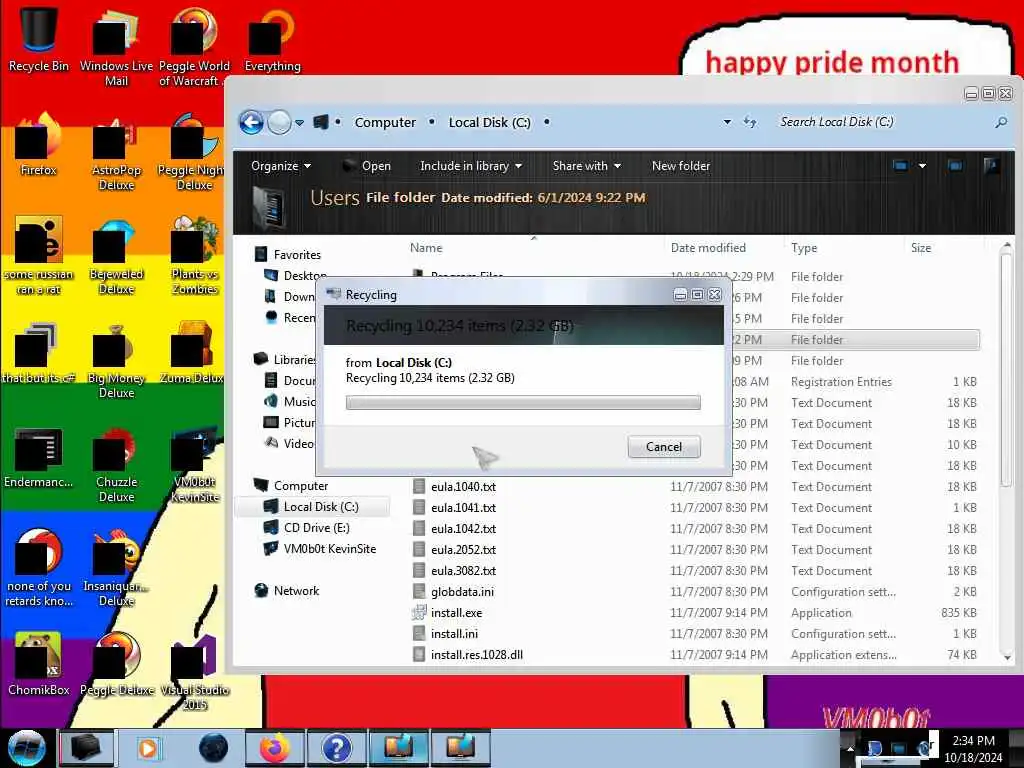Viewport: 1024px width, 768px height.
Task: Click the Explorer help icon
Action: tap(991, 166)
